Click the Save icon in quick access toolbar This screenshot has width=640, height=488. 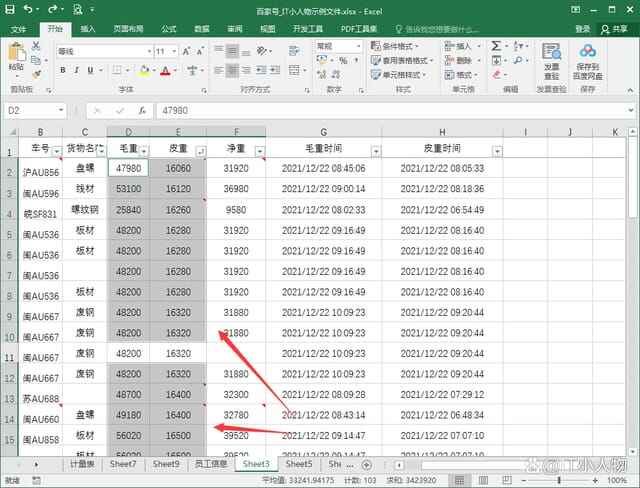[10, 9]
